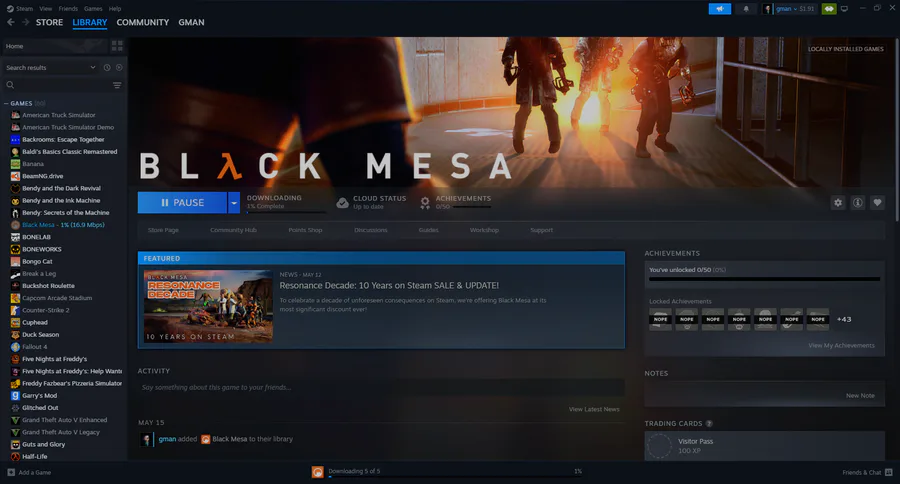Click the achievements progress bar in panel

pyautogui.click(x=764, y=279)
